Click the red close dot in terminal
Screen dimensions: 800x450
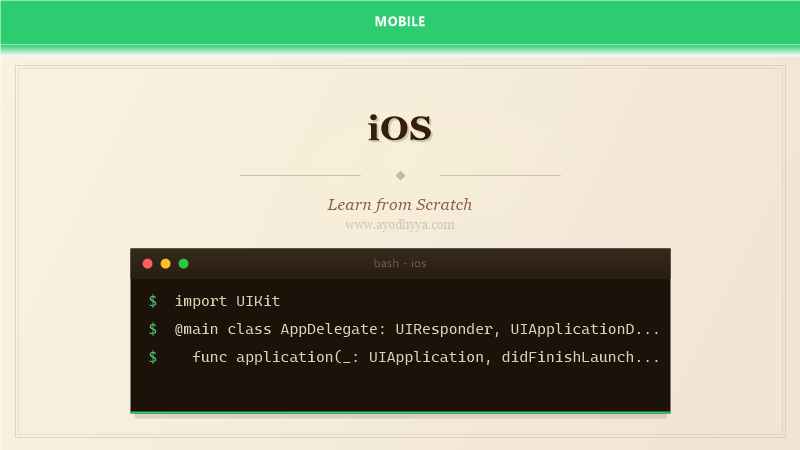click(147, 263)
